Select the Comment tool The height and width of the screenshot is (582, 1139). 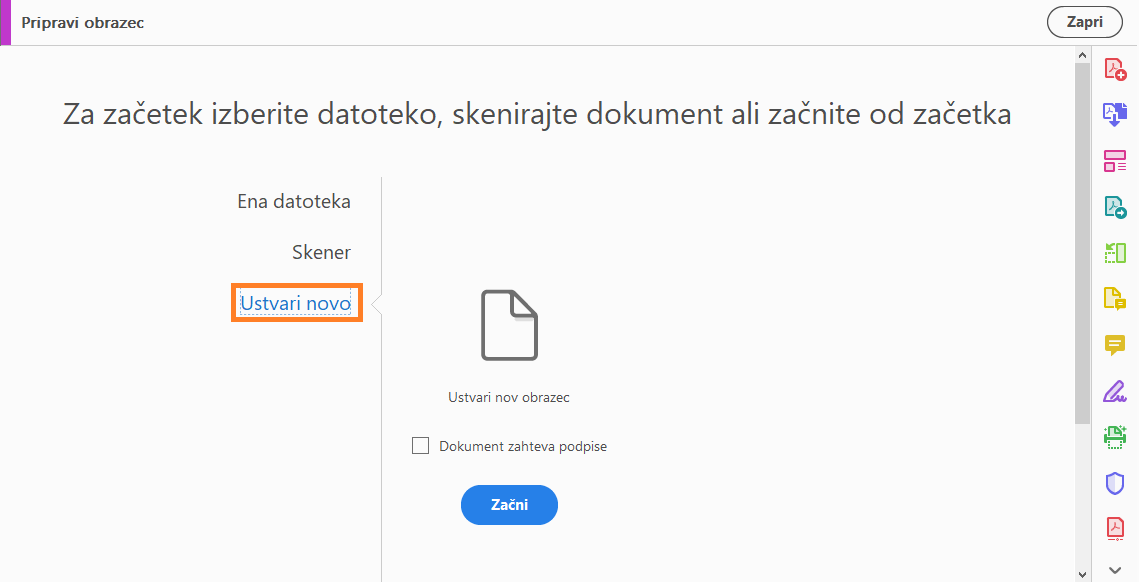(x=1115, y=344)
